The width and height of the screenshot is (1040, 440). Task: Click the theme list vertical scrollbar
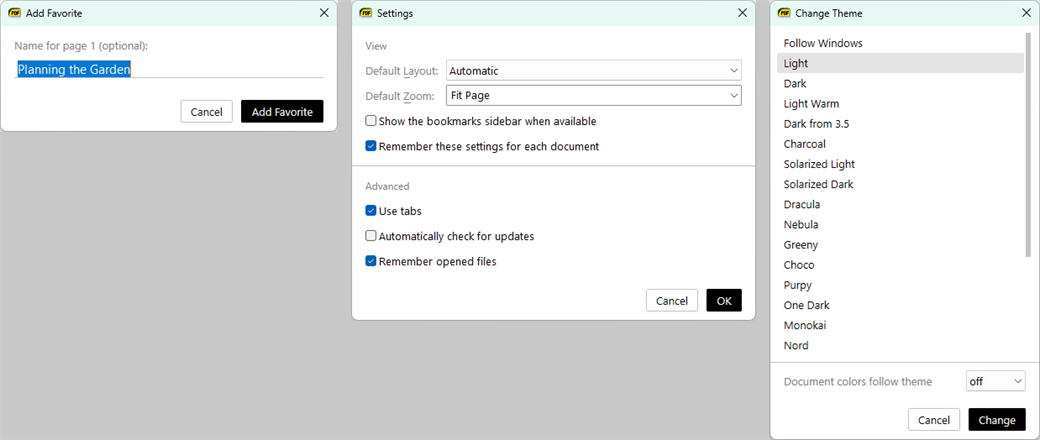1029,146
